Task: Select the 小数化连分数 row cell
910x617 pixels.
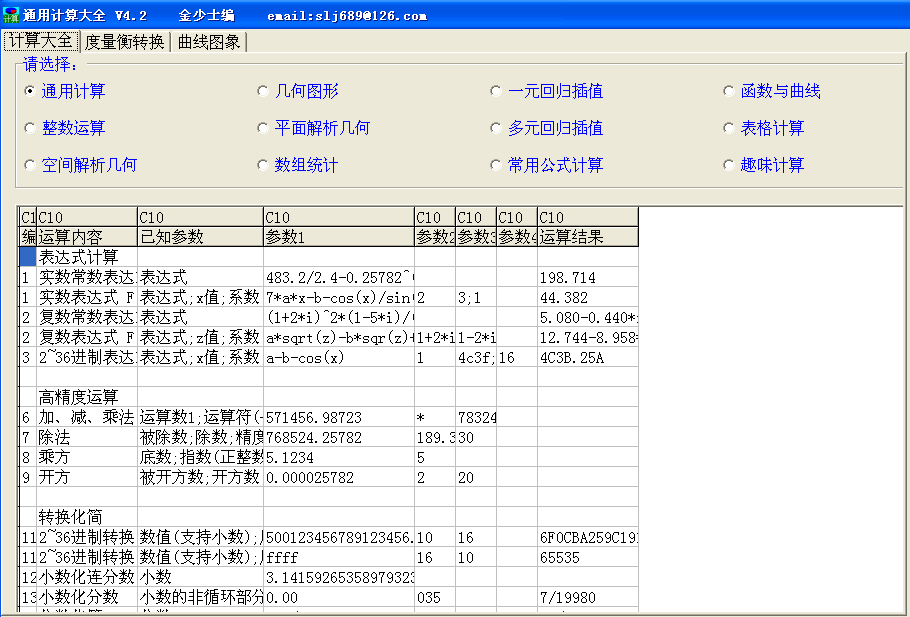Action: [87, 578]
